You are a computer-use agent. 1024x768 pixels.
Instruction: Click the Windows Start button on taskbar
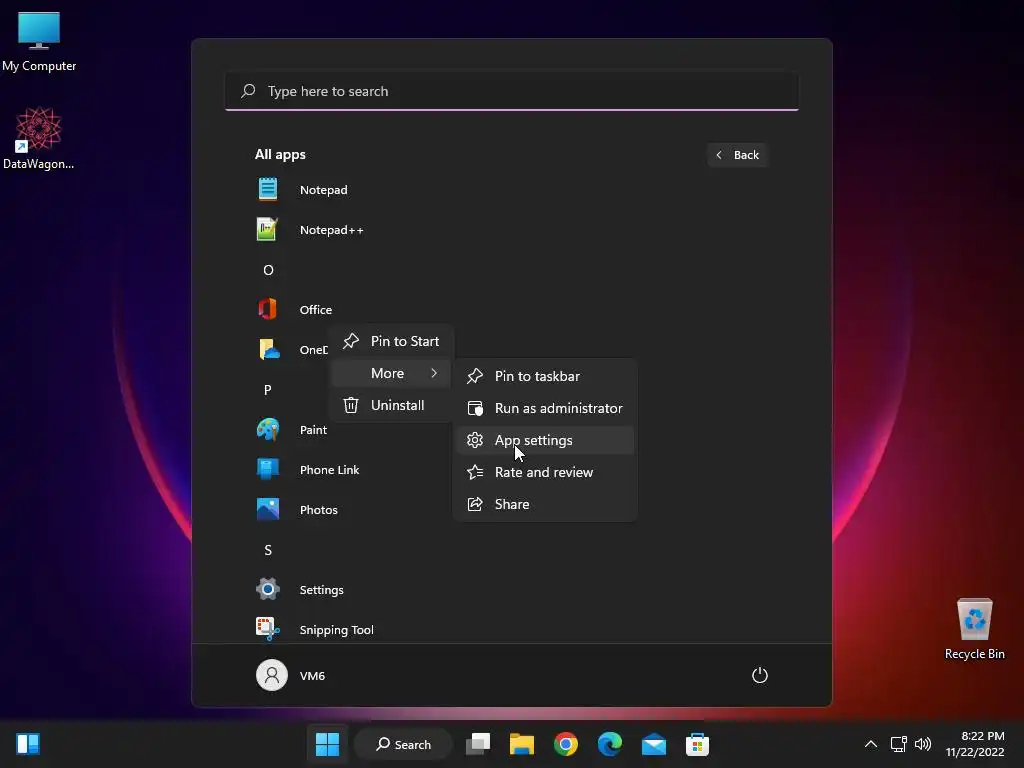point(327,744)
